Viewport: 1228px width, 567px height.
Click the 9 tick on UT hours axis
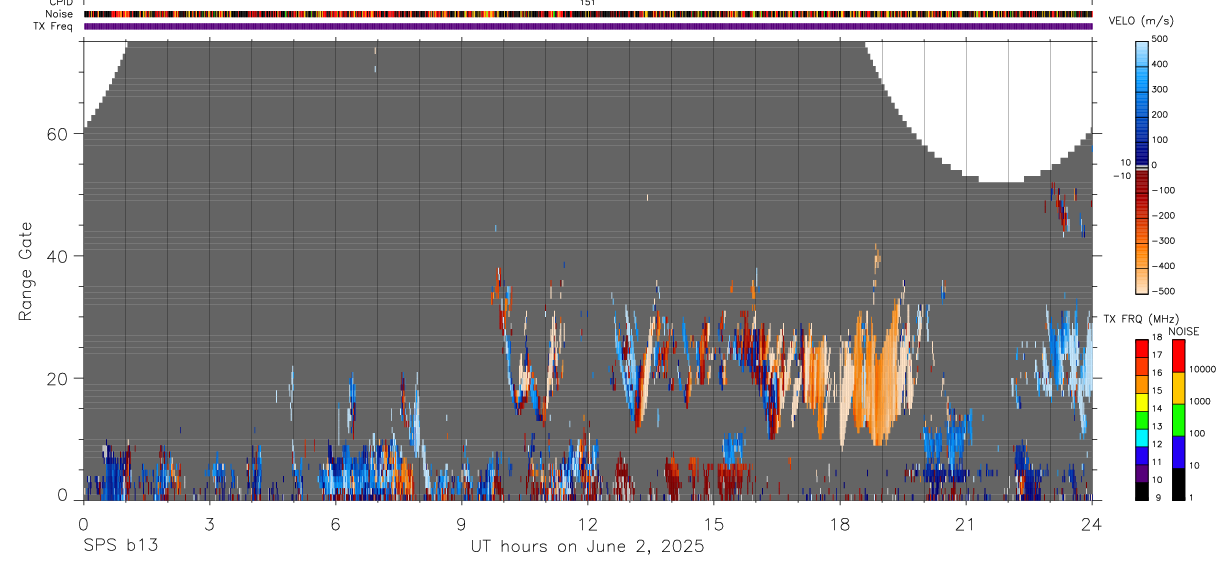tap(461, 524)
